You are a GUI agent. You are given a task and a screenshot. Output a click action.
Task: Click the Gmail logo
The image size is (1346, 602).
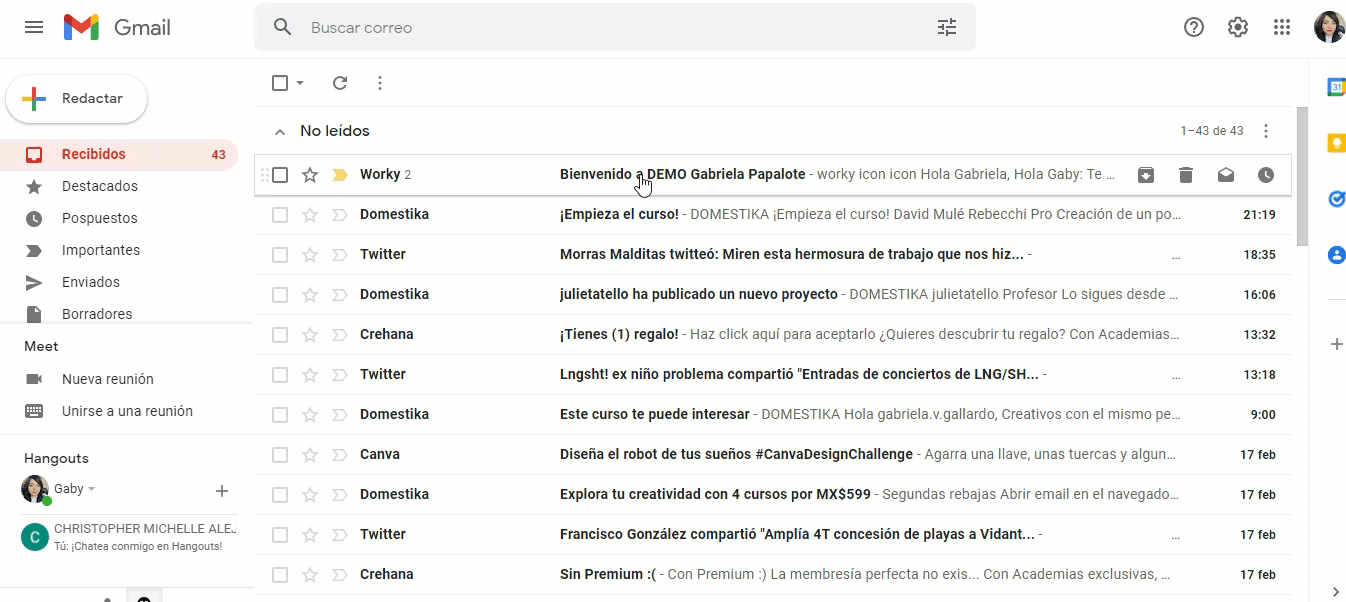point(117,27)
